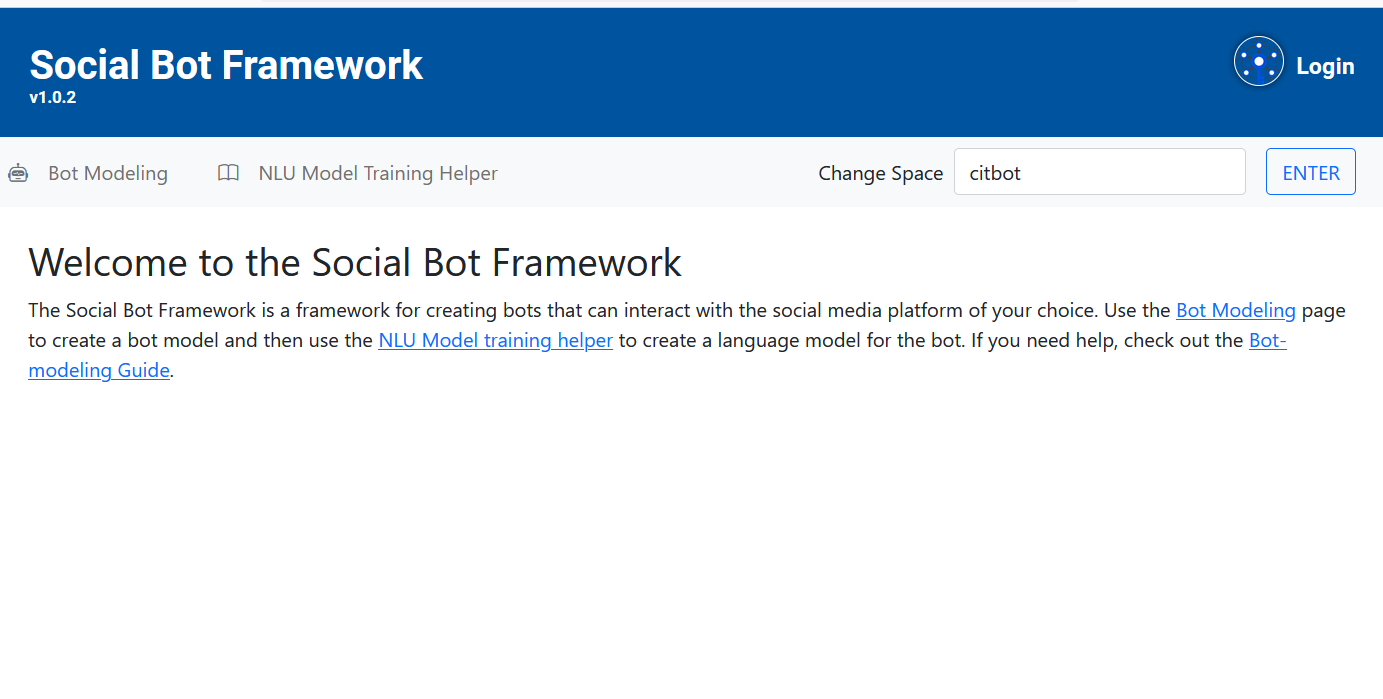The height and width of the screenshot is (699, 1383).
Task: Open the NLU Model Training Helper nav item
Action: (x=378, y=173)
